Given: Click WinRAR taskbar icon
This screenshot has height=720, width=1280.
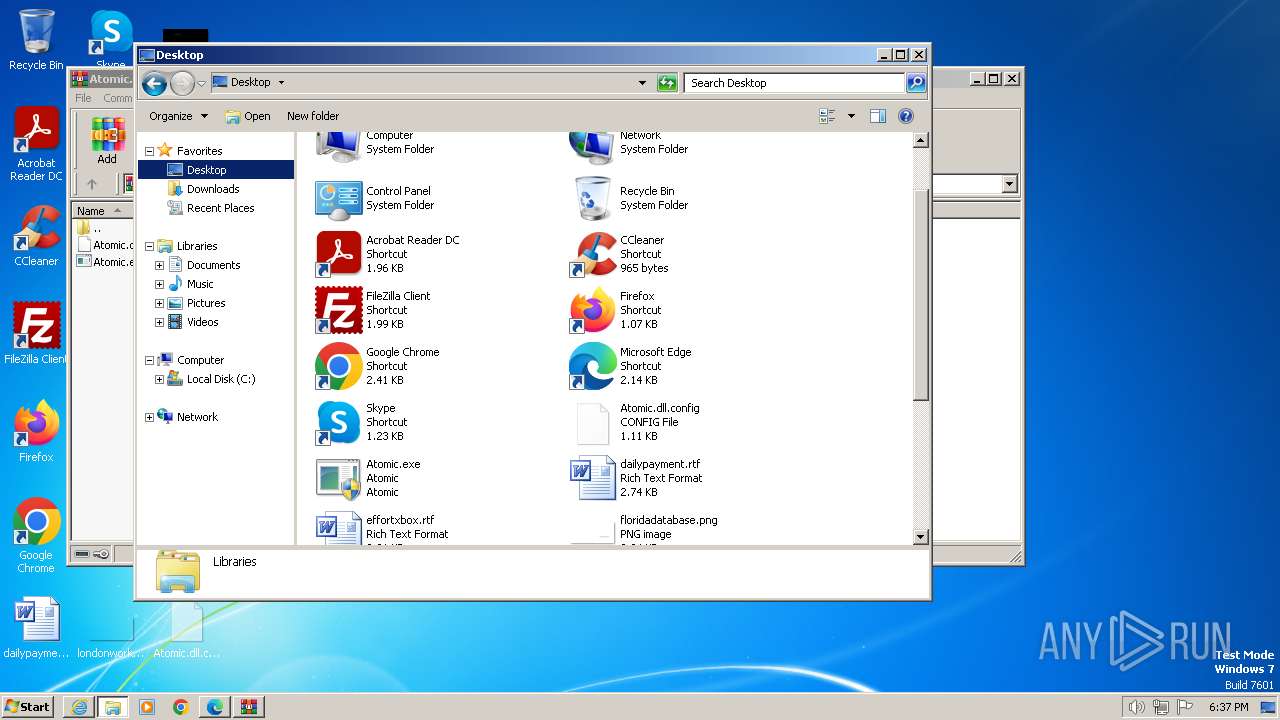Looking at the screenshot, I should click(248, 707).
